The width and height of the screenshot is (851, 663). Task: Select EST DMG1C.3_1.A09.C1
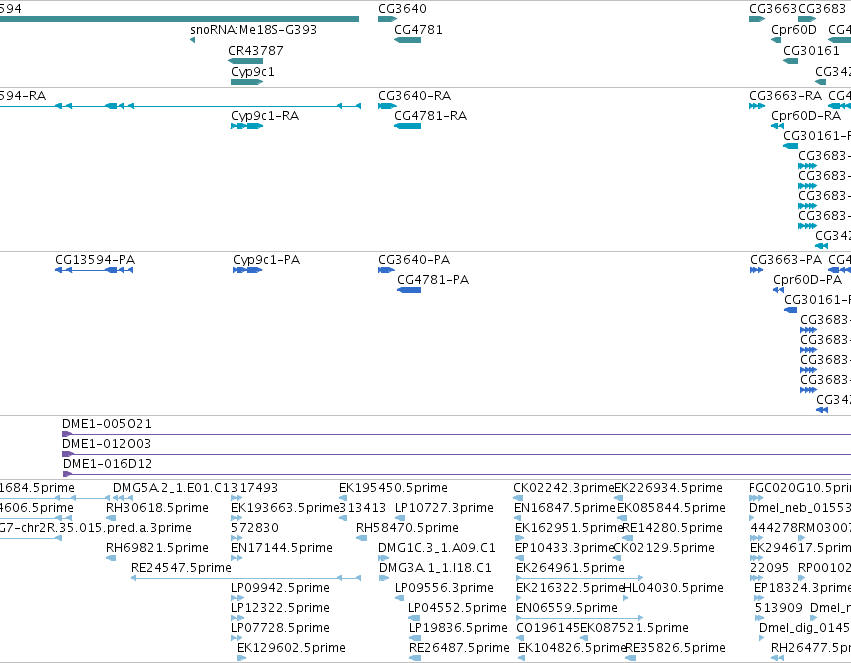[437, 548]
